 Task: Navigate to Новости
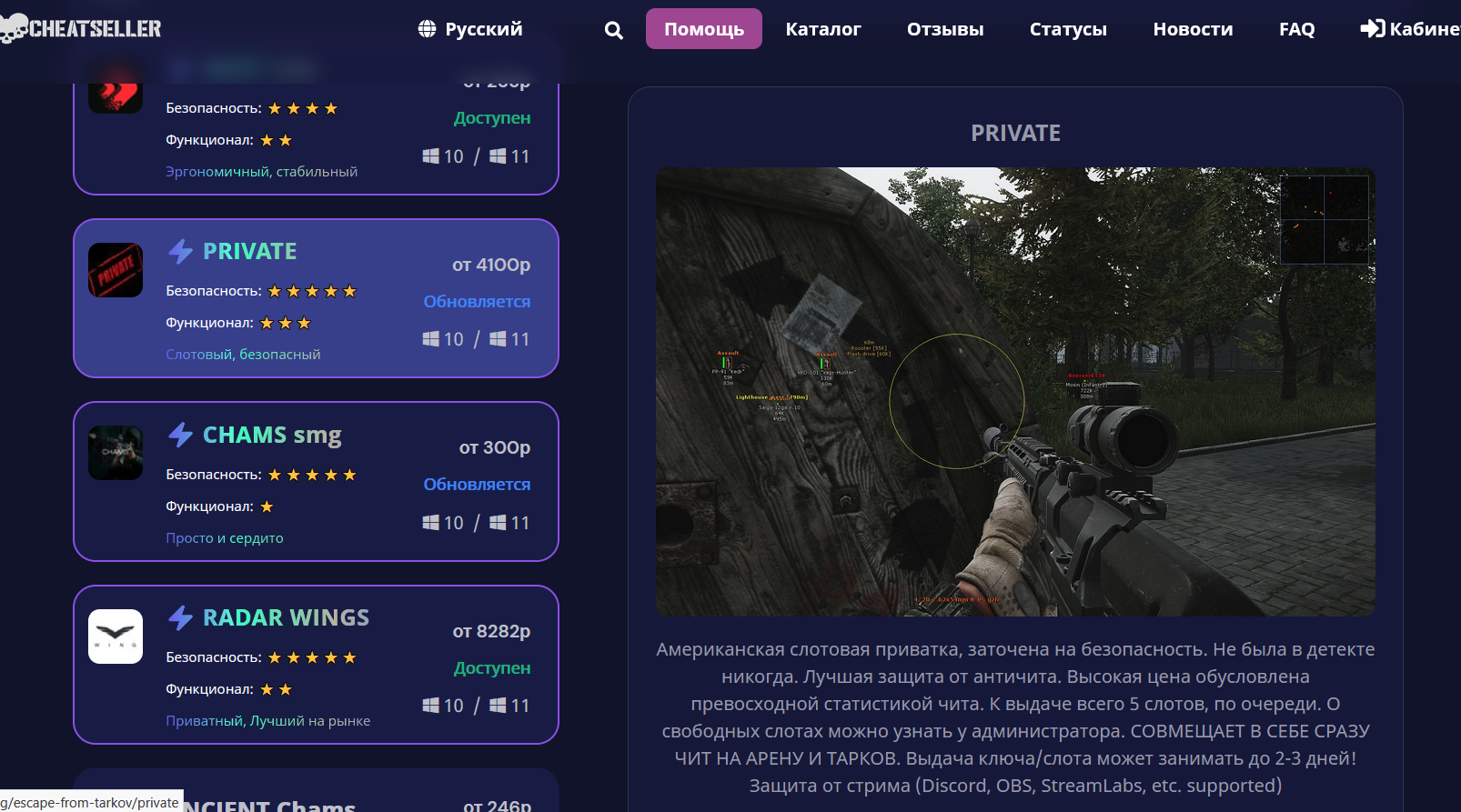point(1193,29)
